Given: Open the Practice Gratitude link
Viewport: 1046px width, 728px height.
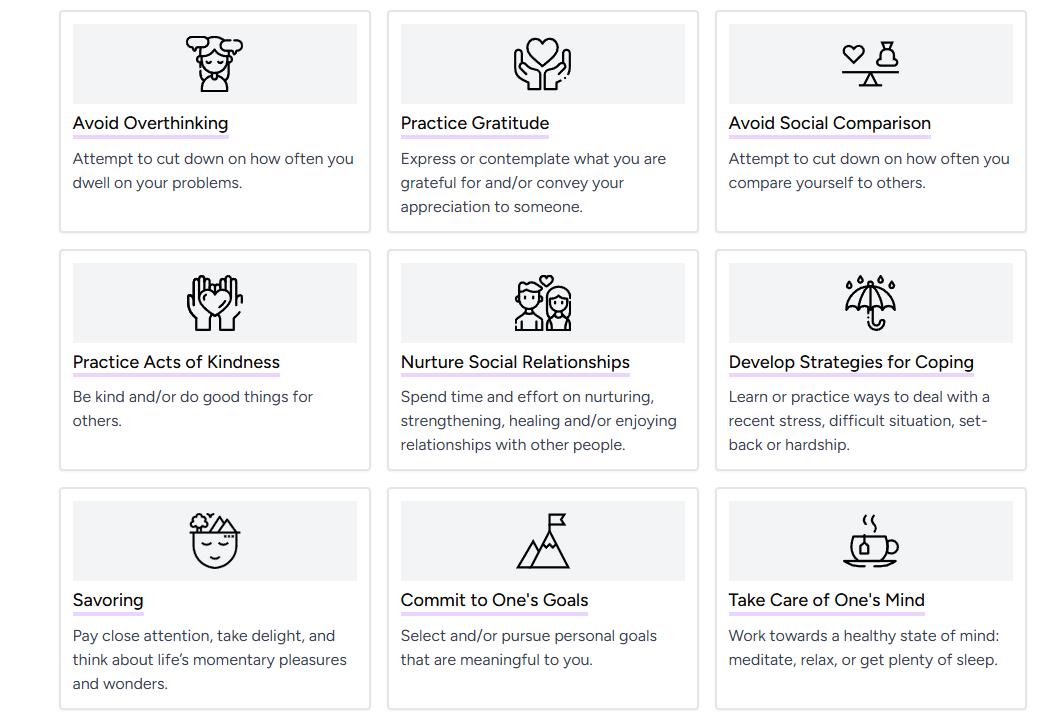Looking at the screenshot, I should (474, 123).
